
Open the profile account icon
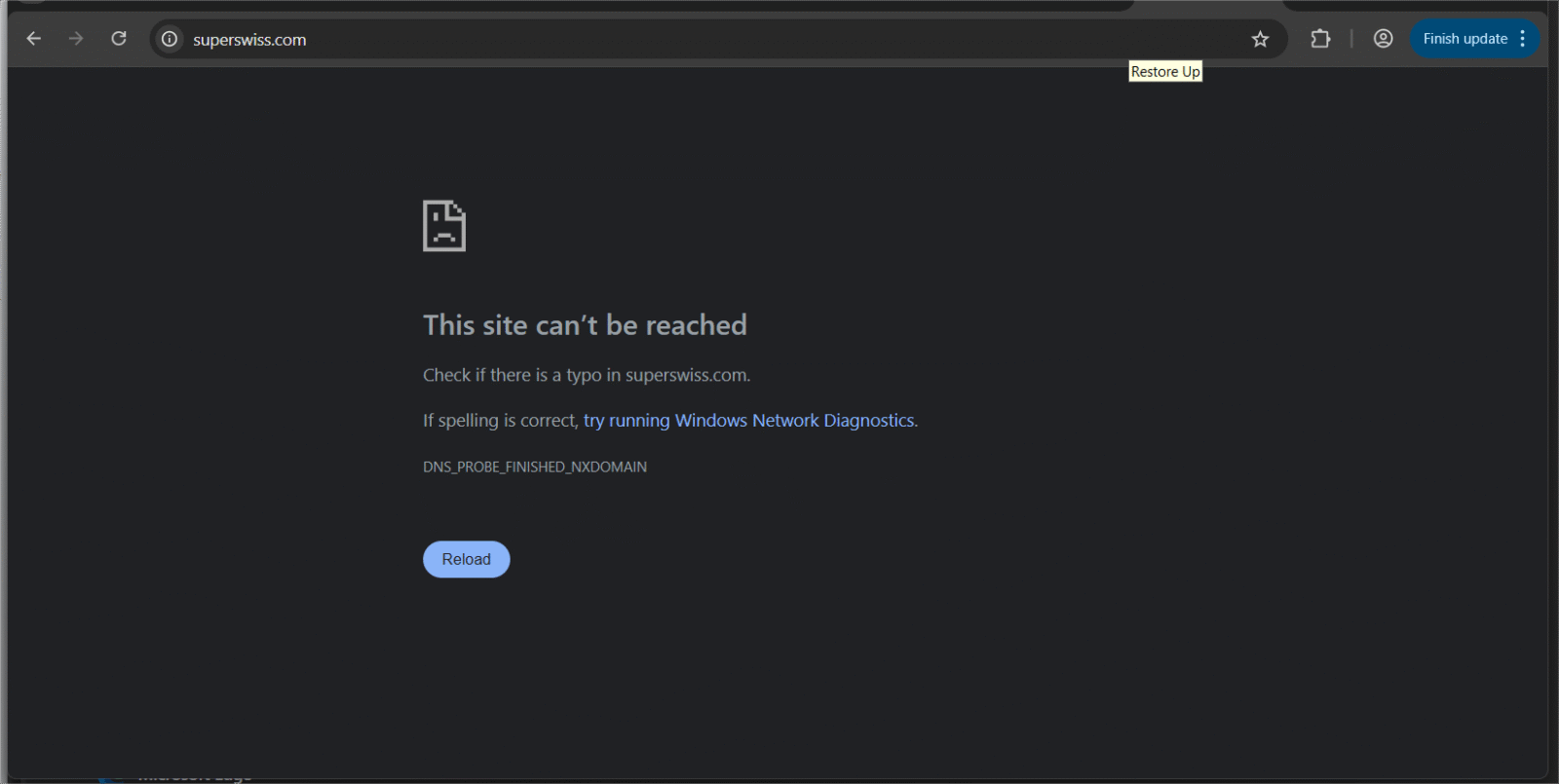point(1383,39)
